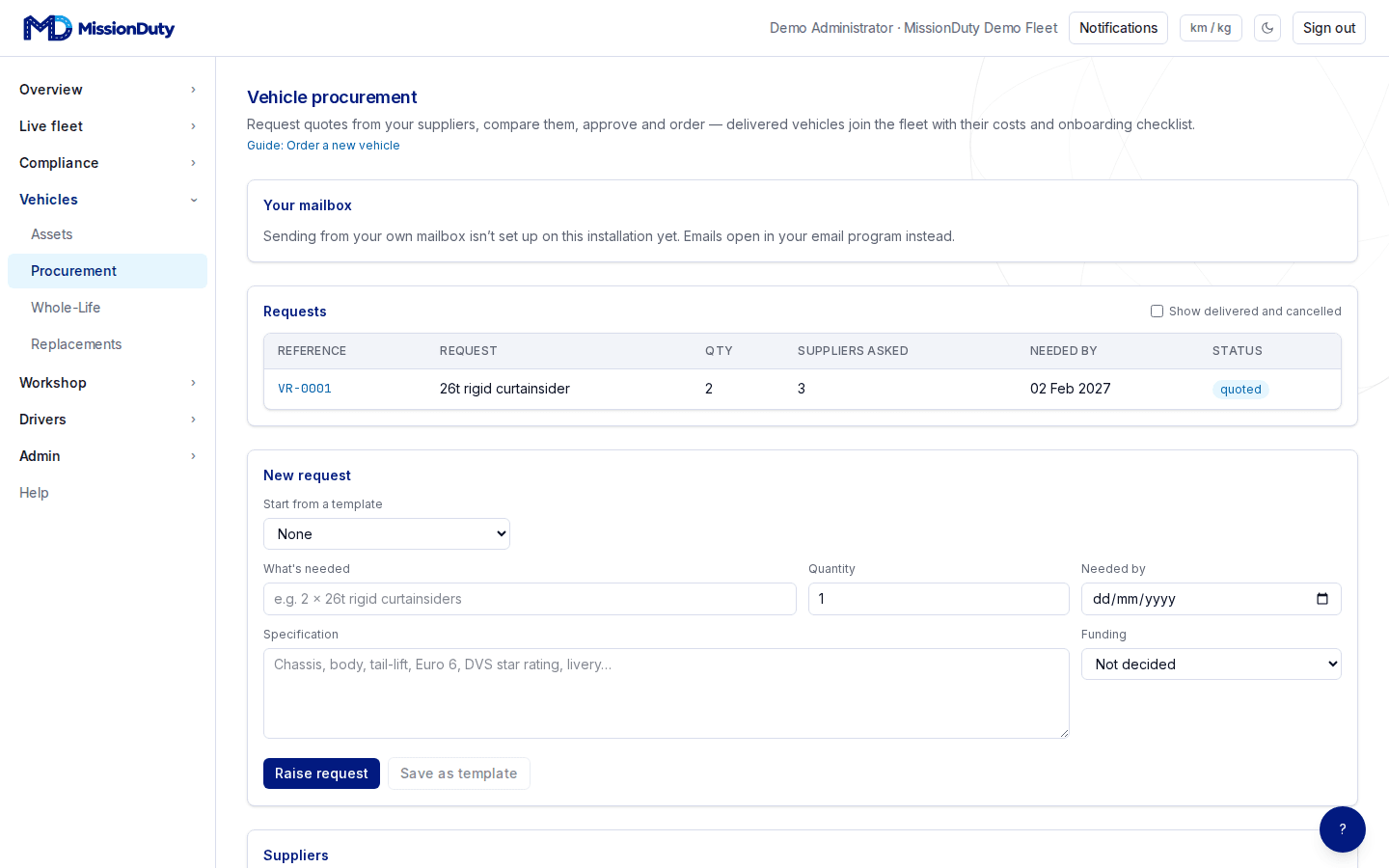The width and height of the screenshot is (1389, 868).
Task: Click Save as template button
Action: [459, 773]
